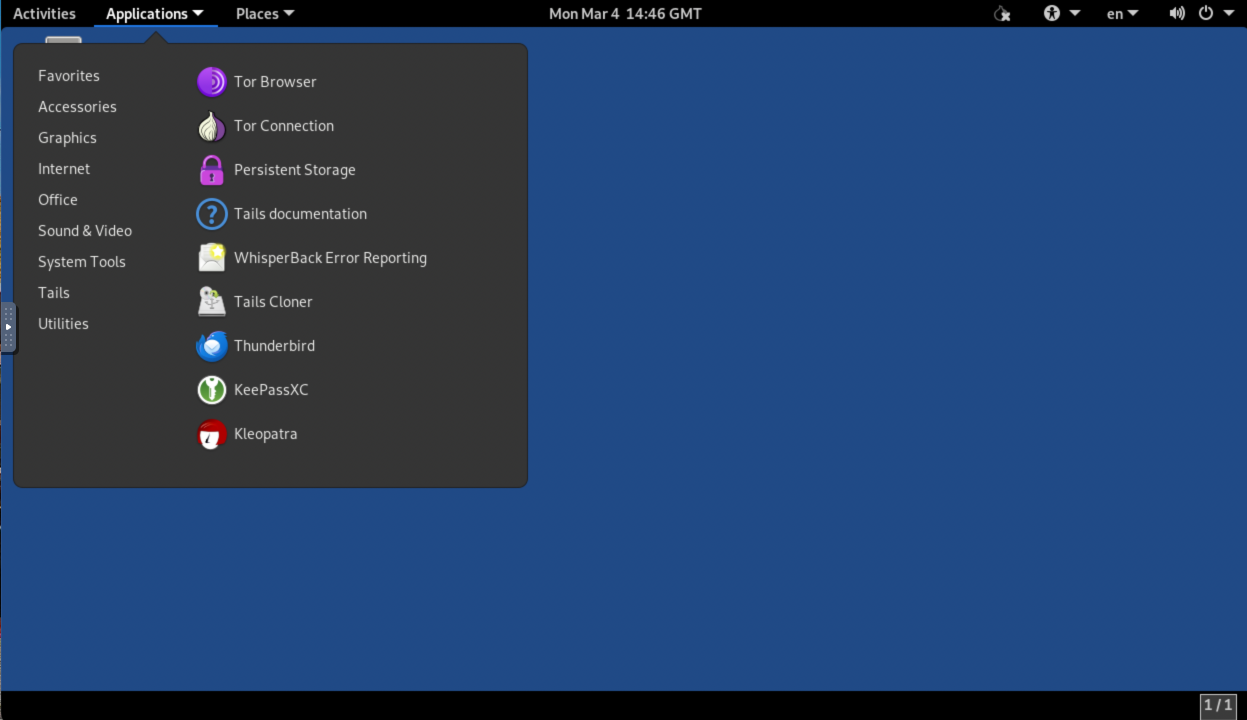Click the volume speaker icon in top bar

point(1177,14)
